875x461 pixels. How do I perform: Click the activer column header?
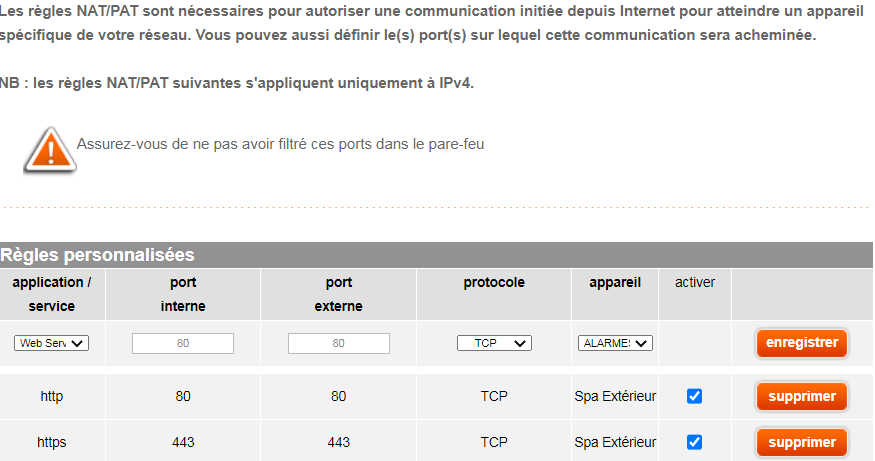pyautogui.click(x=695, y=283)
